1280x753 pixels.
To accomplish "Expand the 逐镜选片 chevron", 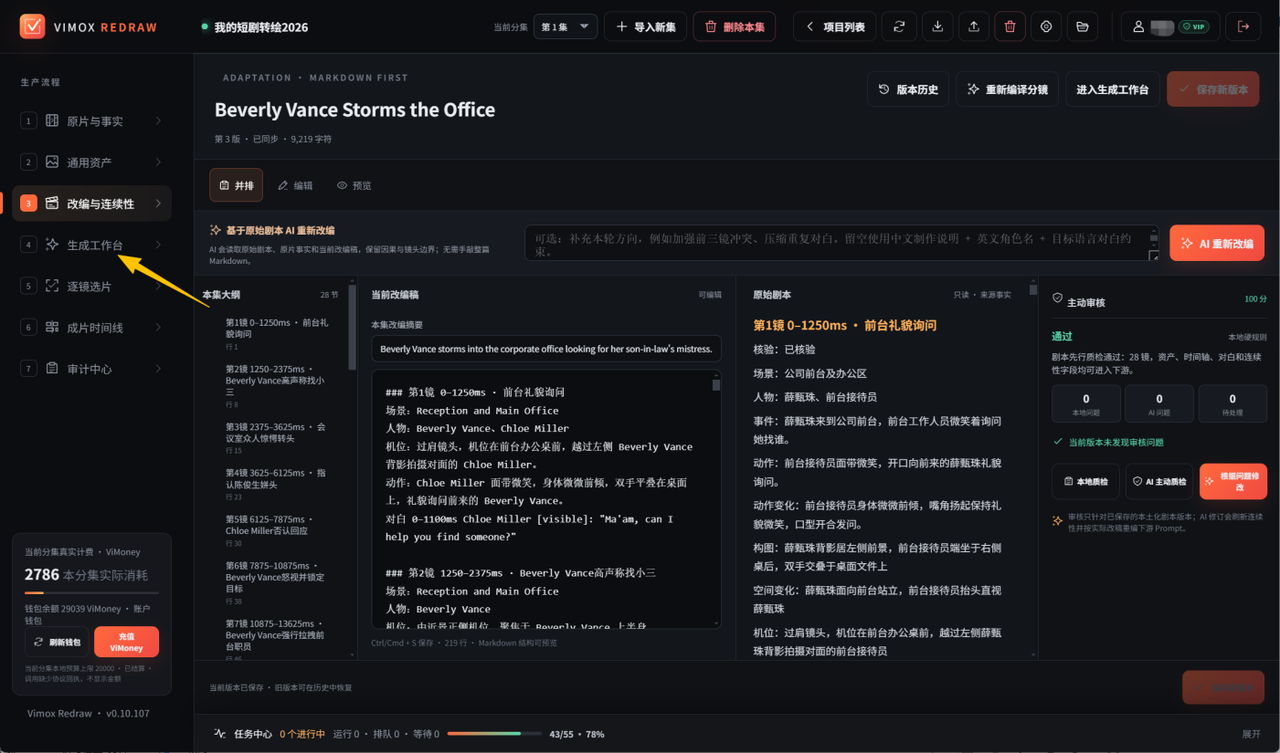I will tap(158, 286).
